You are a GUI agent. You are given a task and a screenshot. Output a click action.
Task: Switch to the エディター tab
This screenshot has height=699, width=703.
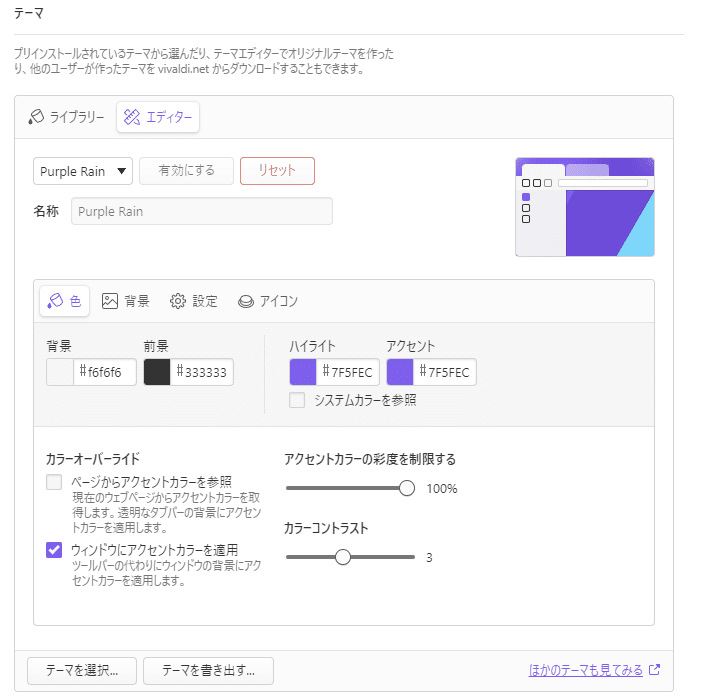point(158,117)
